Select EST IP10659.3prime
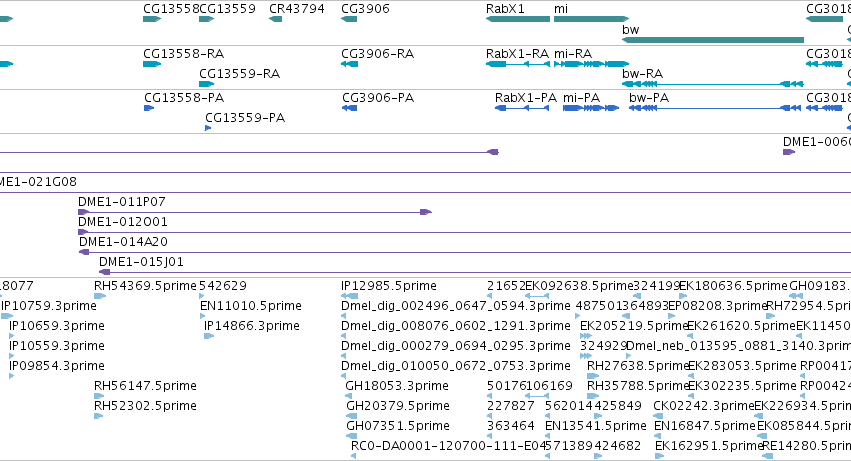 point(11,336)
